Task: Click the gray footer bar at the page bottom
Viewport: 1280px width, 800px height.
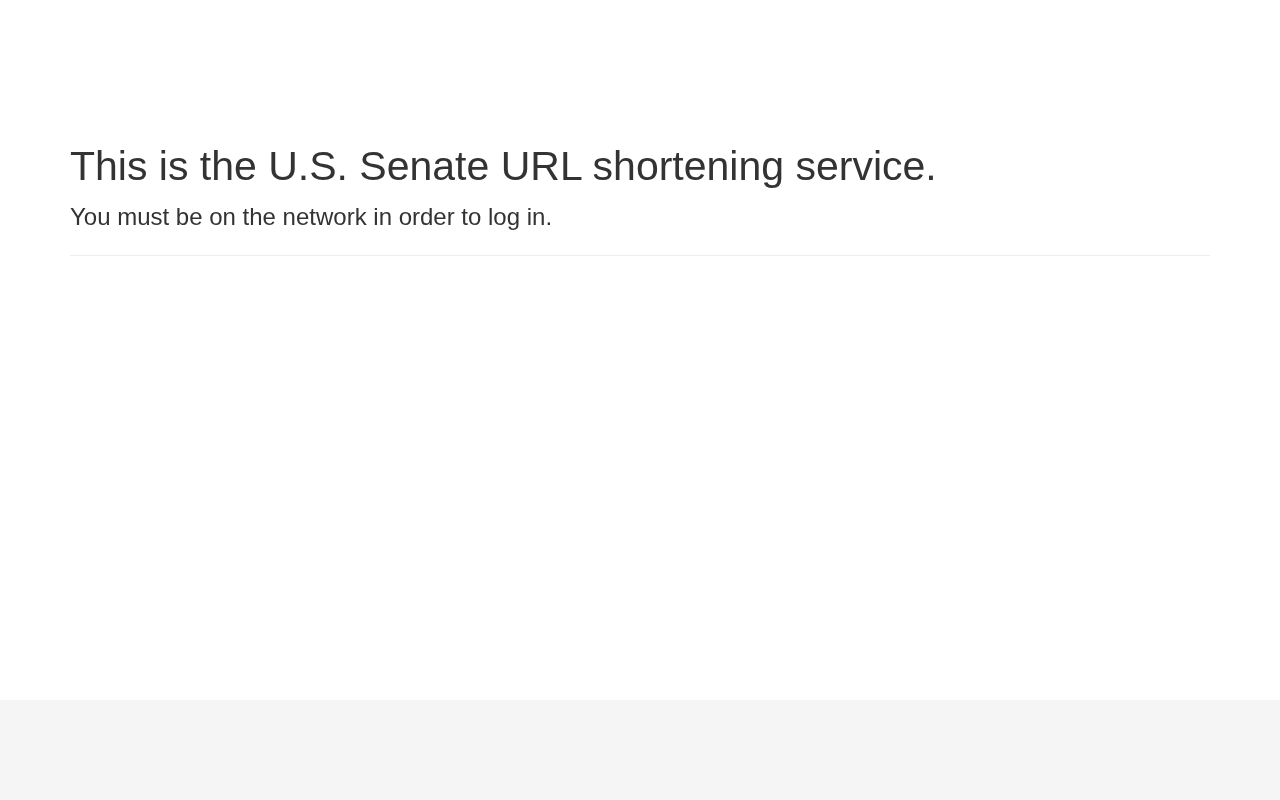Action: point(640,750)
